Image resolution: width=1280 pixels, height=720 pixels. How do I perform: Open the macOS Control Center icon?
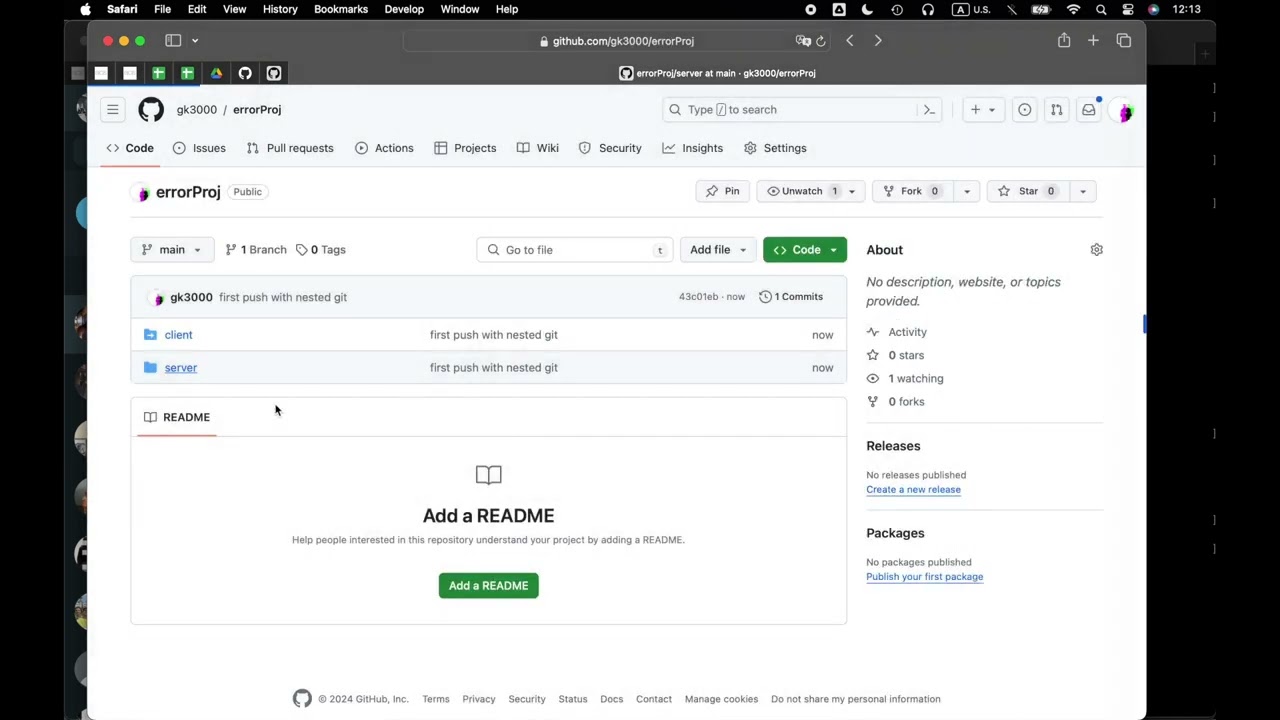click(1127, 9)
